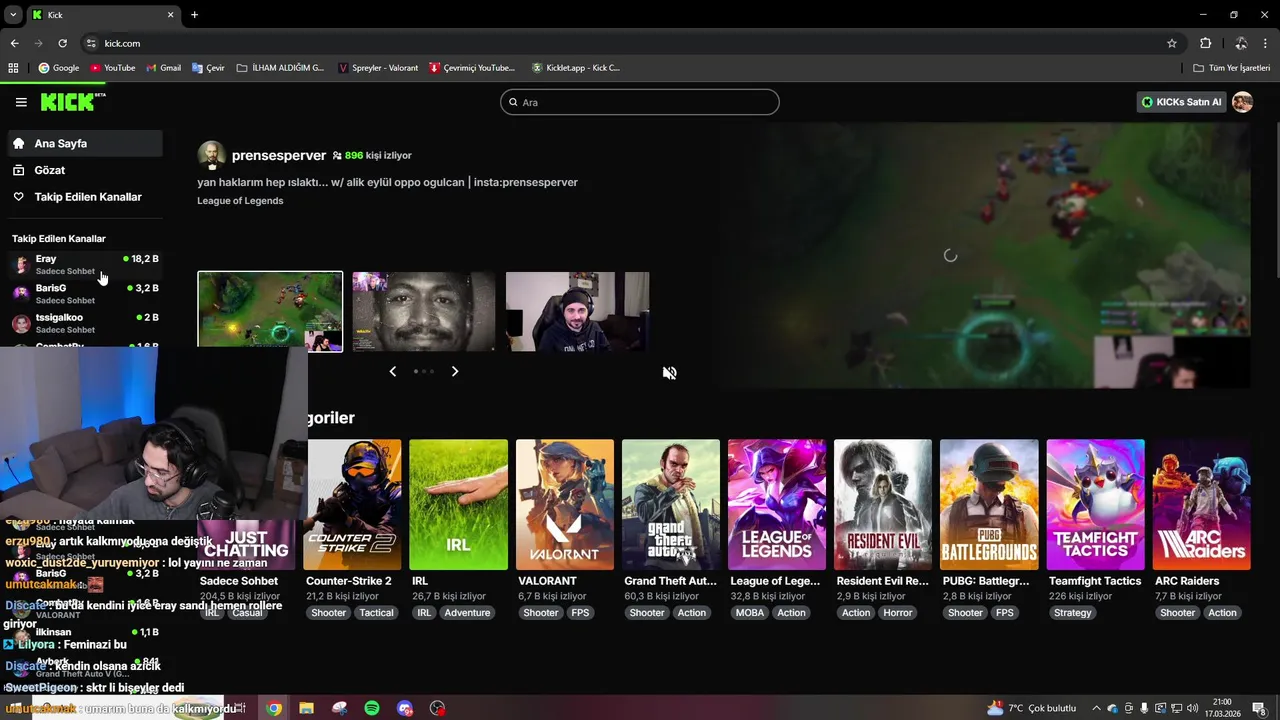Viewport: 1280px width, 720px height.
Task: Reload the current page
Action: tap(62, 43)
